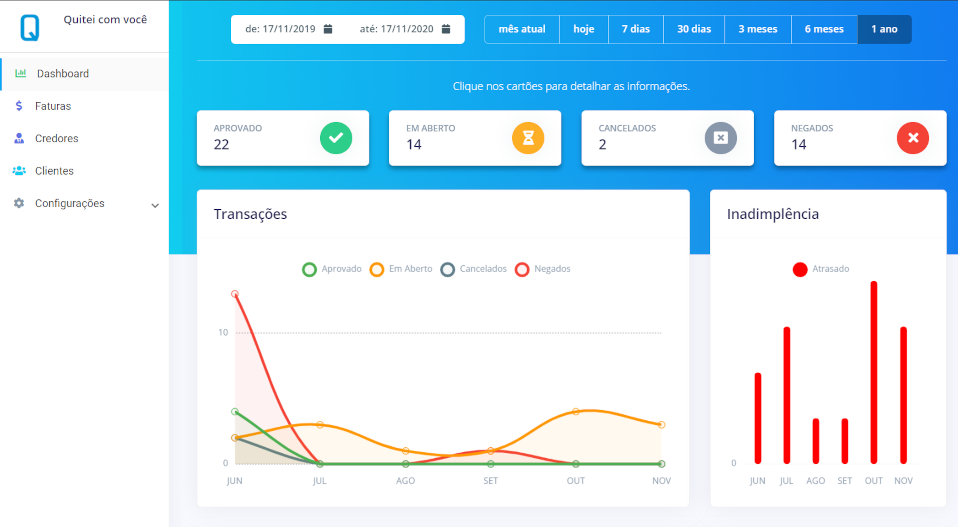The height and width of the screenshot is (527, 958).
Task: Click the Credores person icon
Action: click(19, 138)
